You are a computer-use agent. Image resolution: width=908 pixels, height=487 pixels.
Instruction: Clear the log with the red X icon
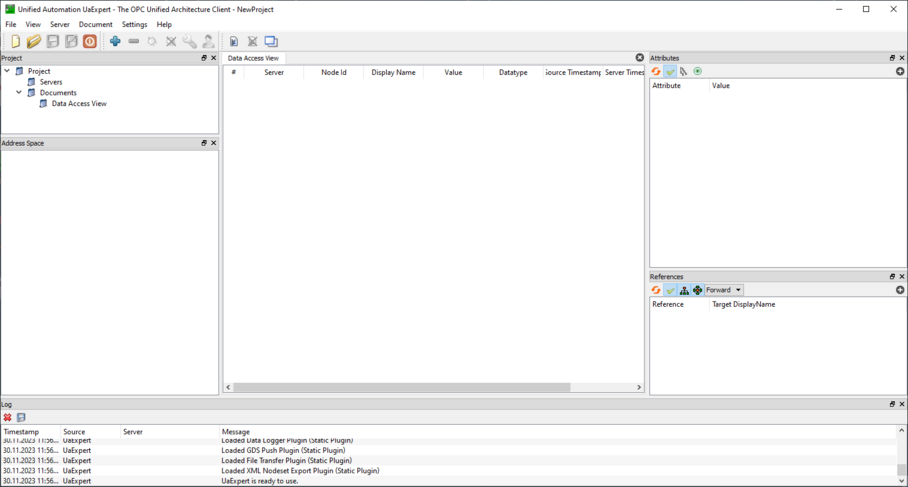tap(8, 418)
